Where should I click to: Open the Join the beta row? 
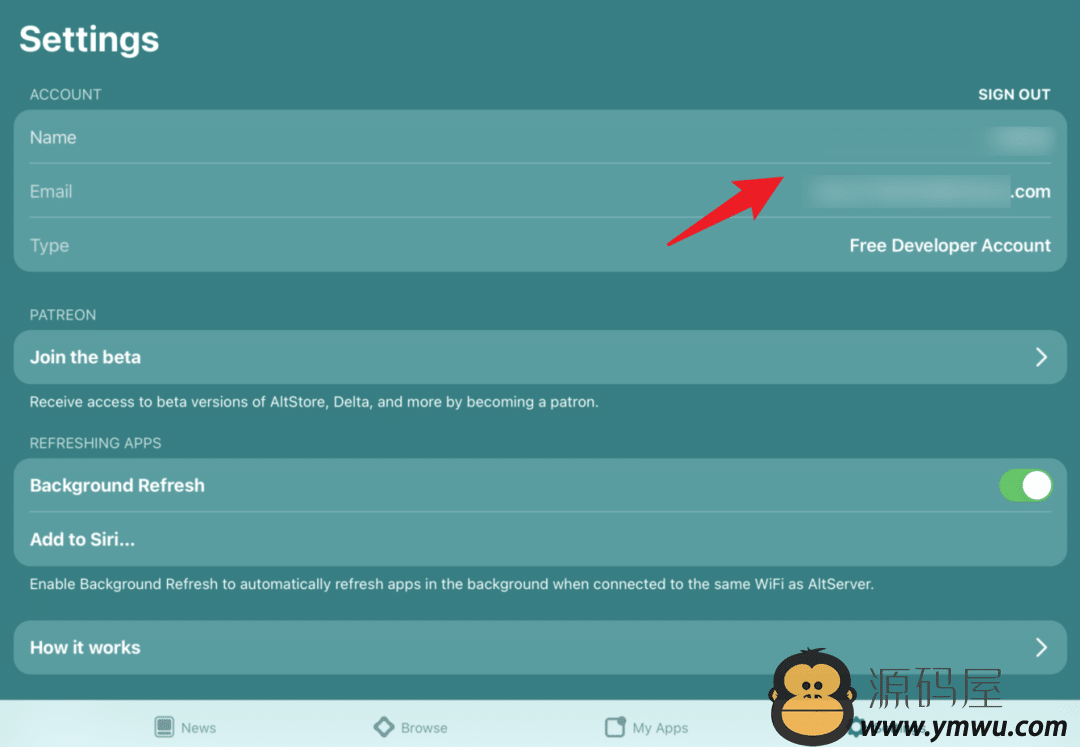coord(540,357)
